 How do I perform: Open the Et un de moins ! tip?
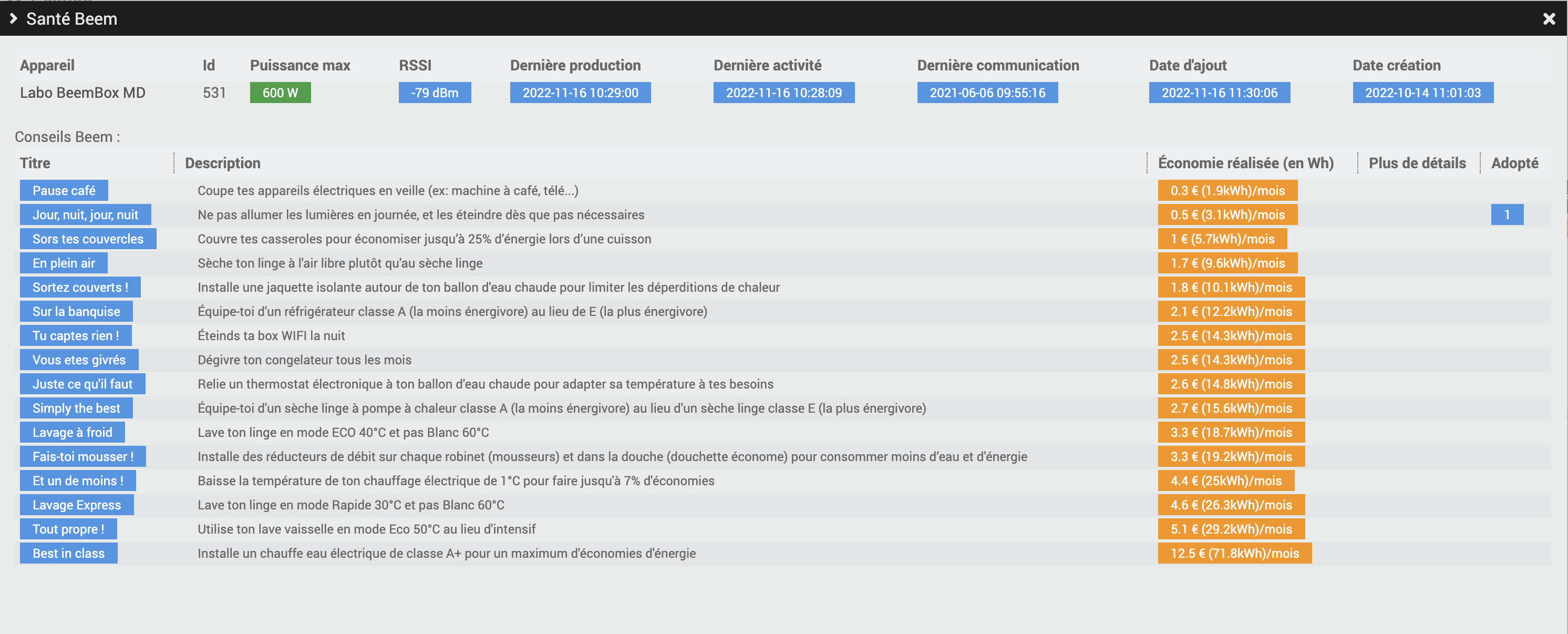tap(78, 480)
